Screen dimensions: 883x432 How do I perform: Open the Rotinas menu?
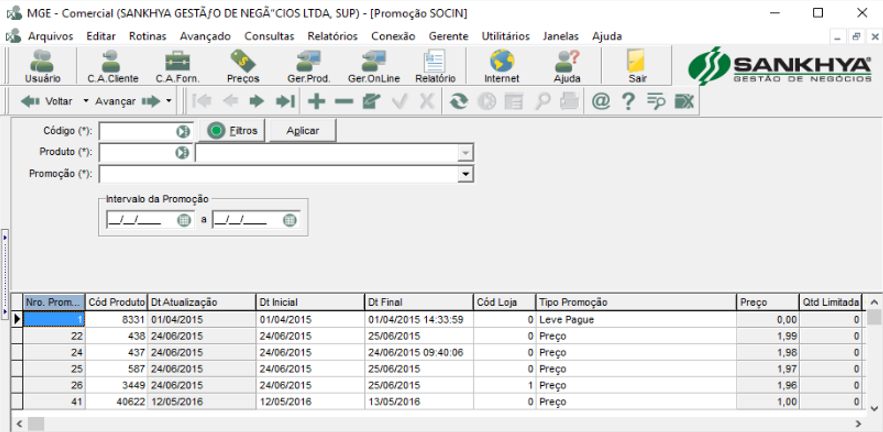pyautogui.click(x=148, y=36)
